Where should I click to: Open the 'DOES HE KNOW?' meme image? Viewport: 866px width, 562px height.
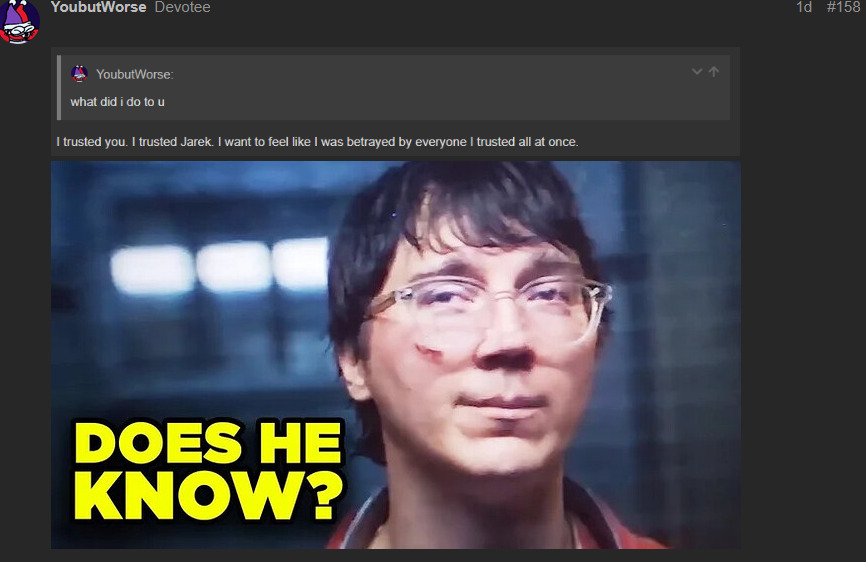point(395,354)
